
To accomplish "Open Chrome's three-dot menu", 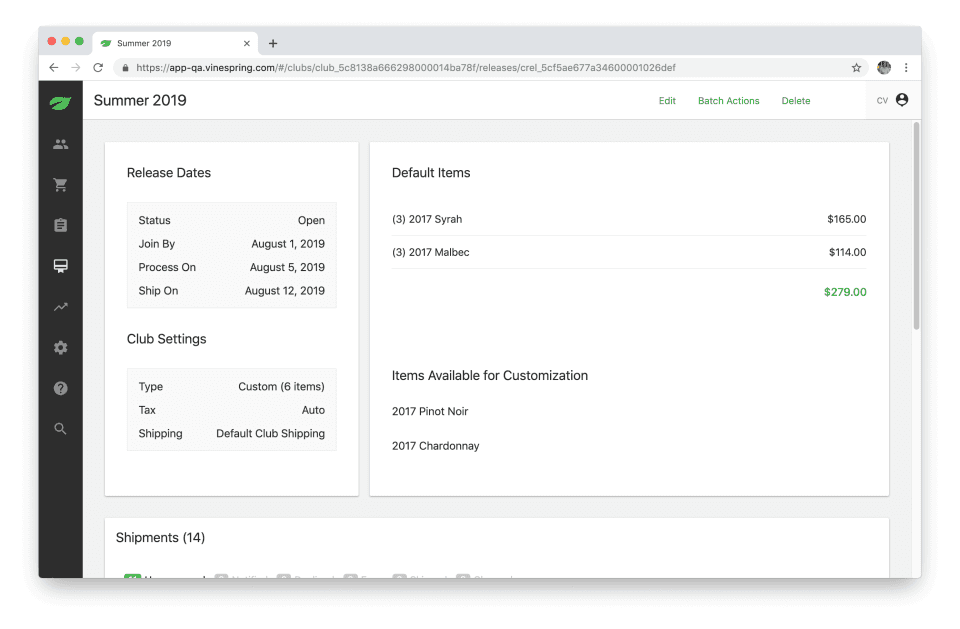I will tap(906, 68).
